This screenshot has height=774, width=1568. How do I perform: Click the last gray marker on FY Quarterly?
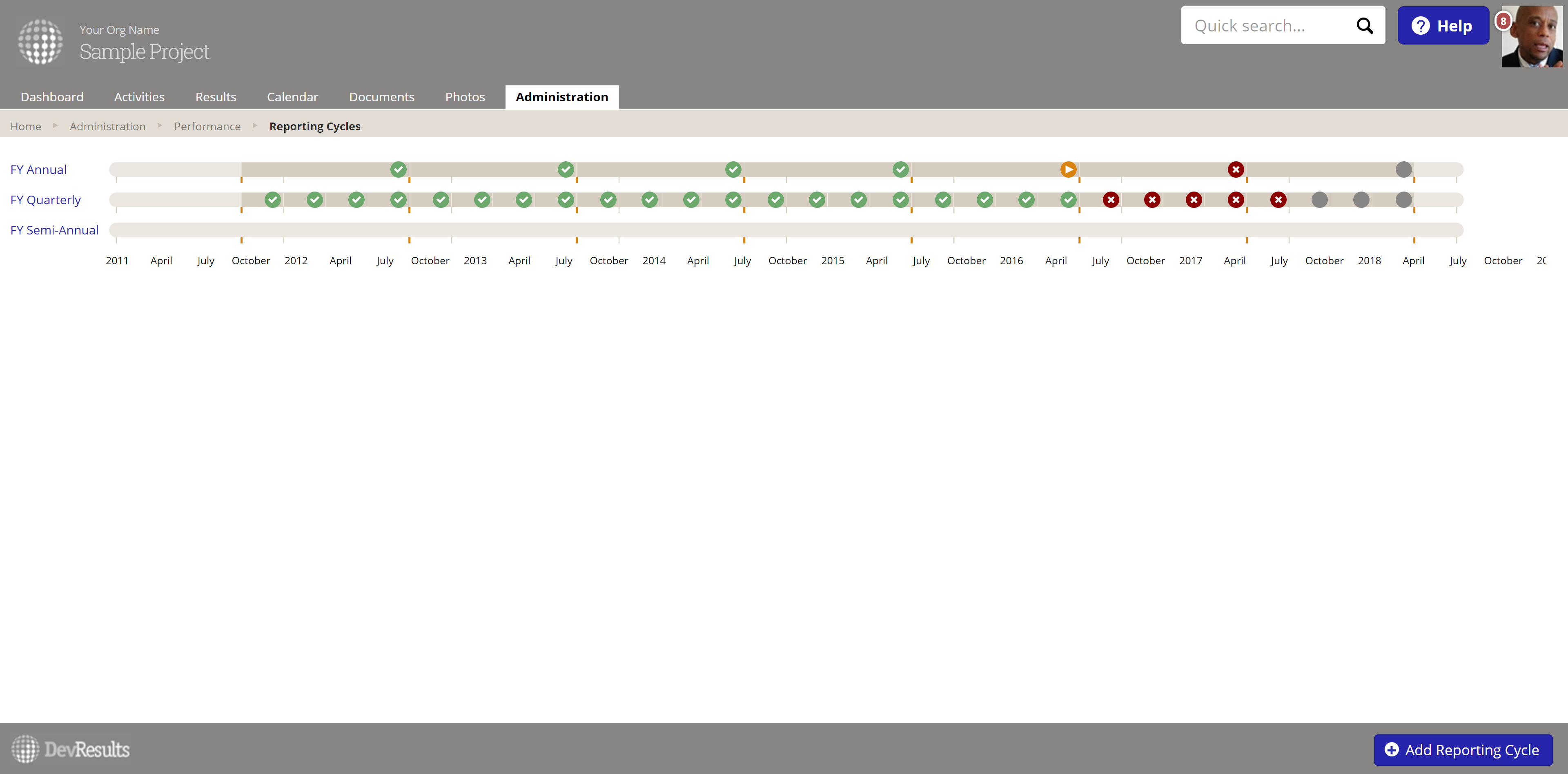(x=1403, y=200)
